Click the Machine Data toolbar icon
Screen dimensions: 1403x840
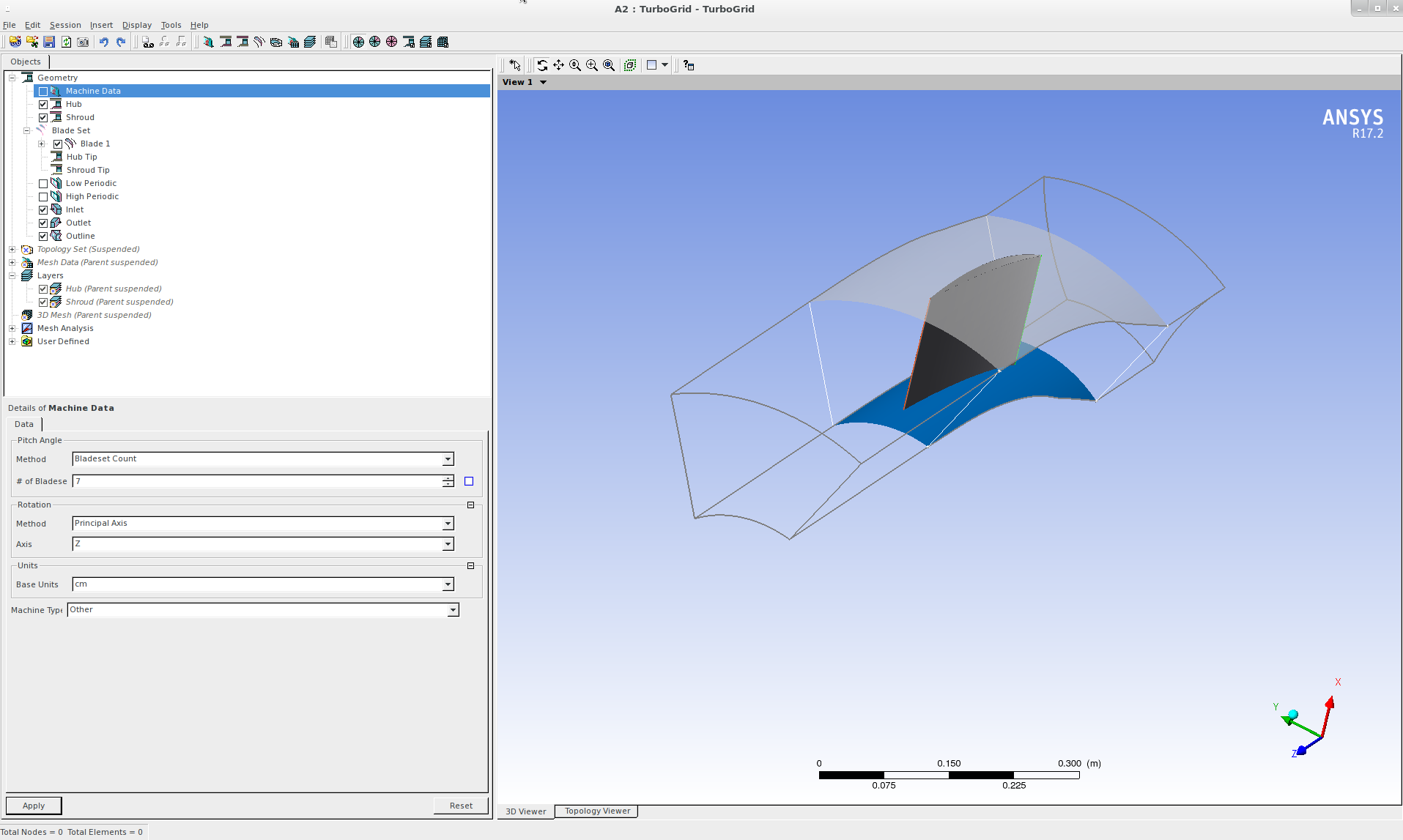pos(209,42)
